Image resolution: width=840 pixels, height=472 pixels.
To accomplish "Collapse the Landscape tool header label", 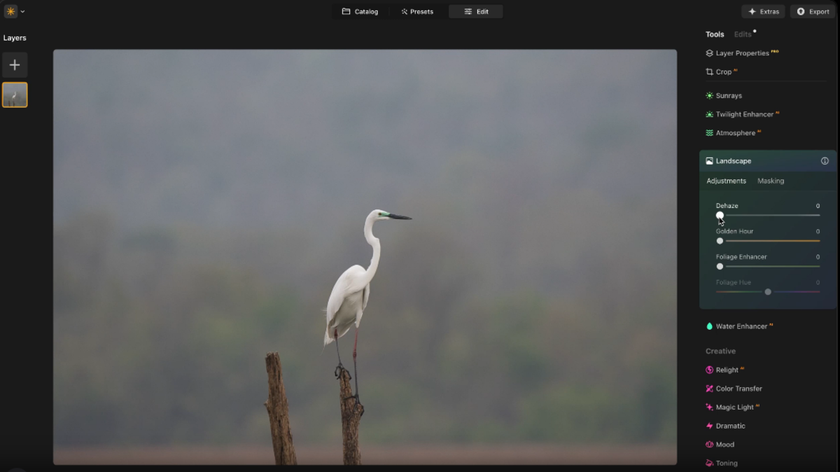I will tap(733, 161).
